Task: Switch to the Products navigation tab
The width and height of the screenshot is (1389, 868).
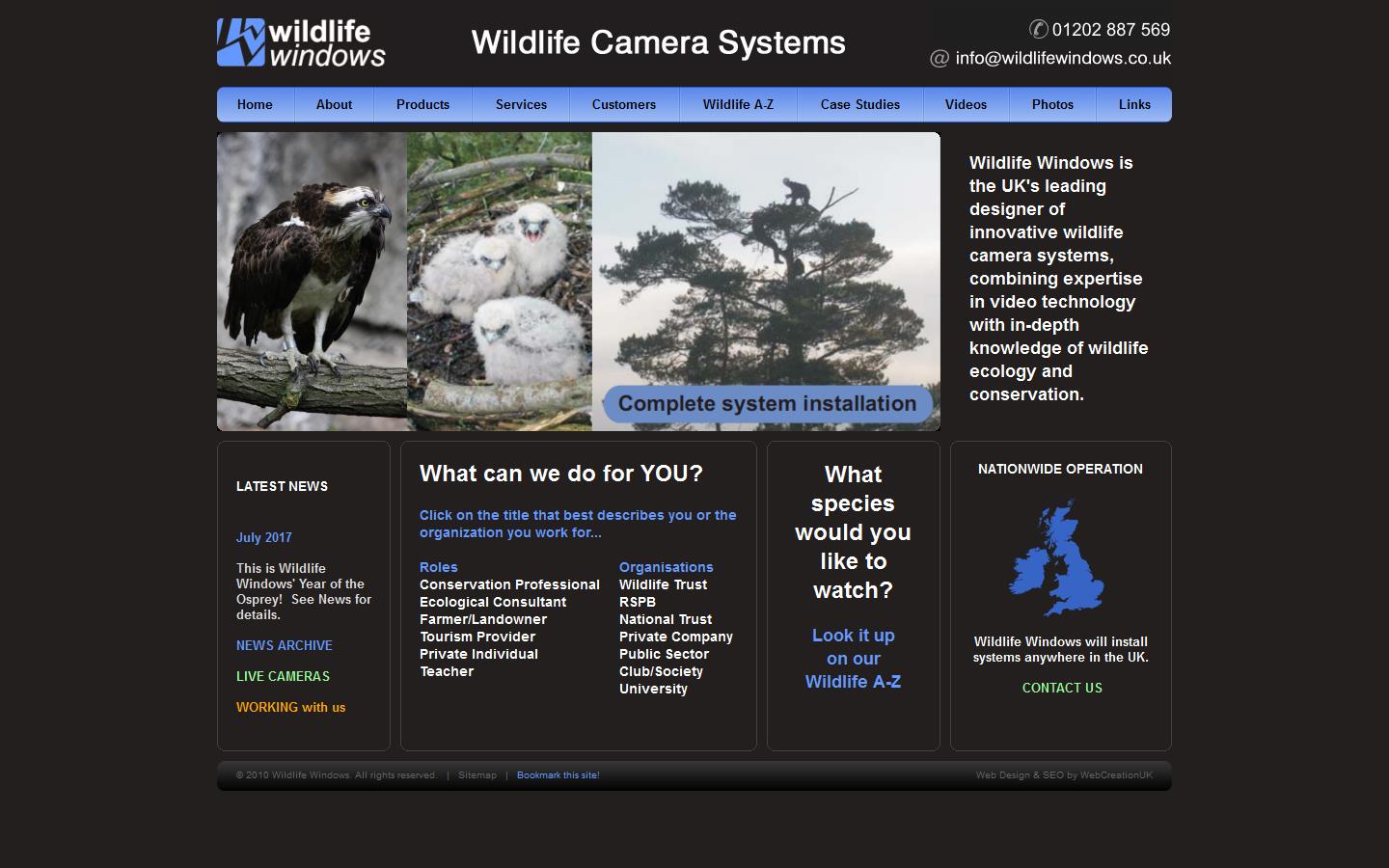Action: click(422, 104)
